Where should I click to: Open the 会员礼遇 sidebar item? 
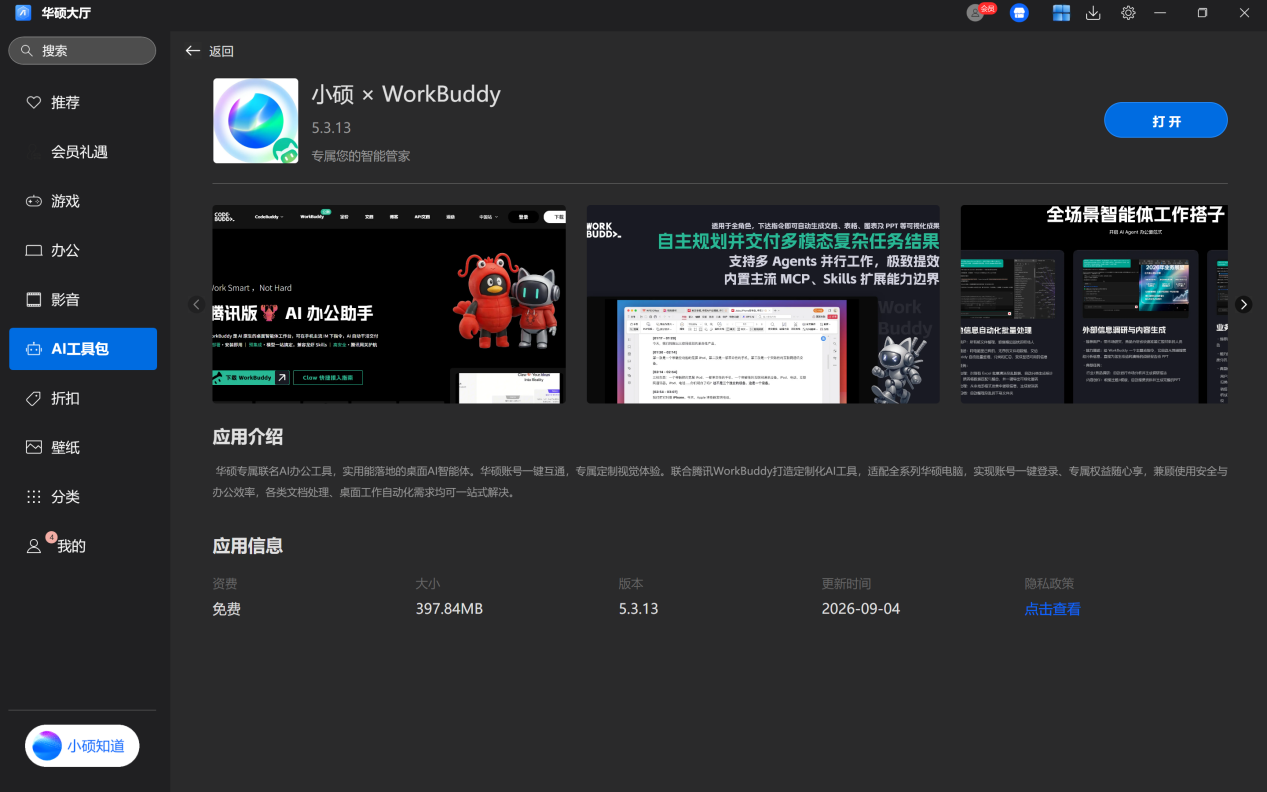click(x=83, y=152)
